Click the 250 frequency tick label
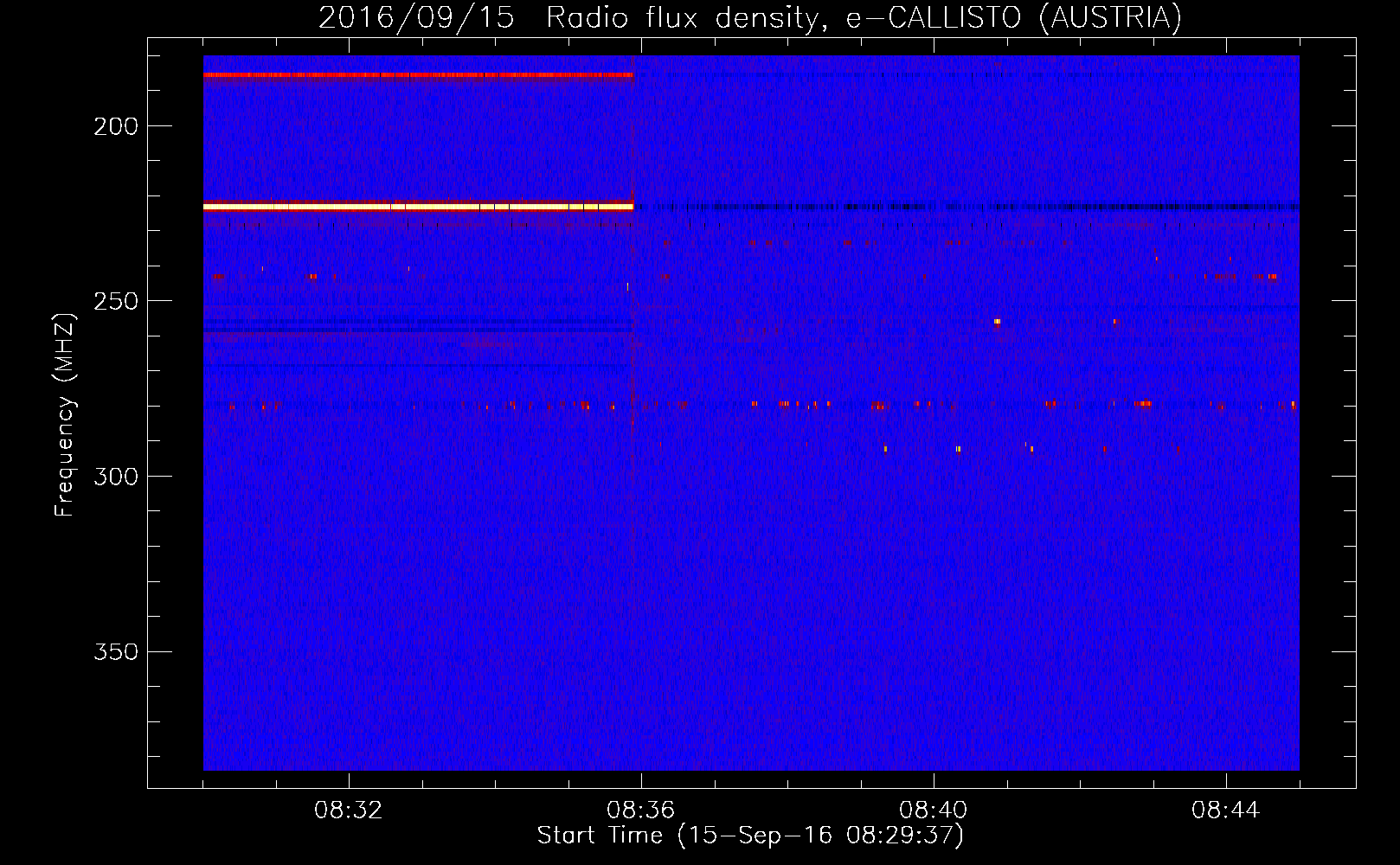Viewport: 1400px width, 865px height. [116, 301]
